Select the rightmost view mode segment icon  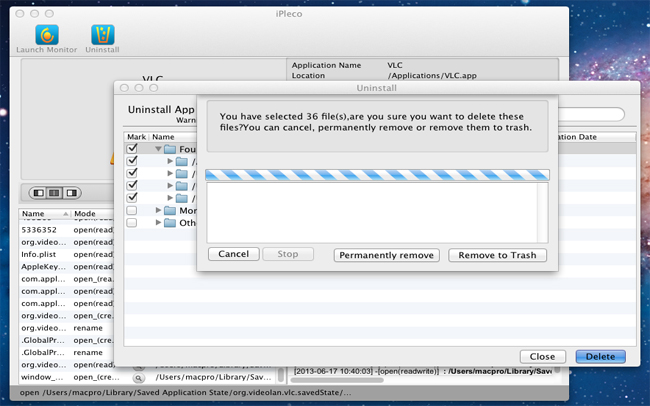(x=71, y=192)
